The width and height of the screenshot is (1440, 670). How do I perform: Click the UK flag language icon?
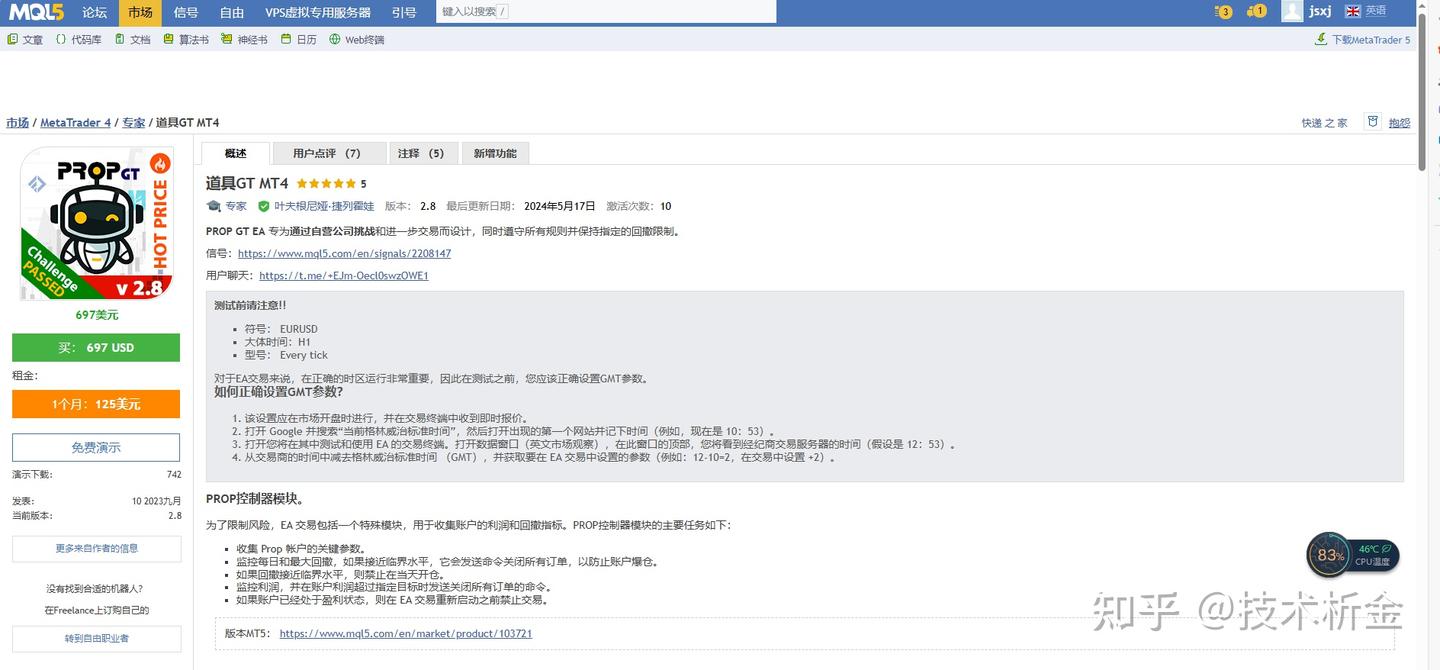[x=1353, y=11]
